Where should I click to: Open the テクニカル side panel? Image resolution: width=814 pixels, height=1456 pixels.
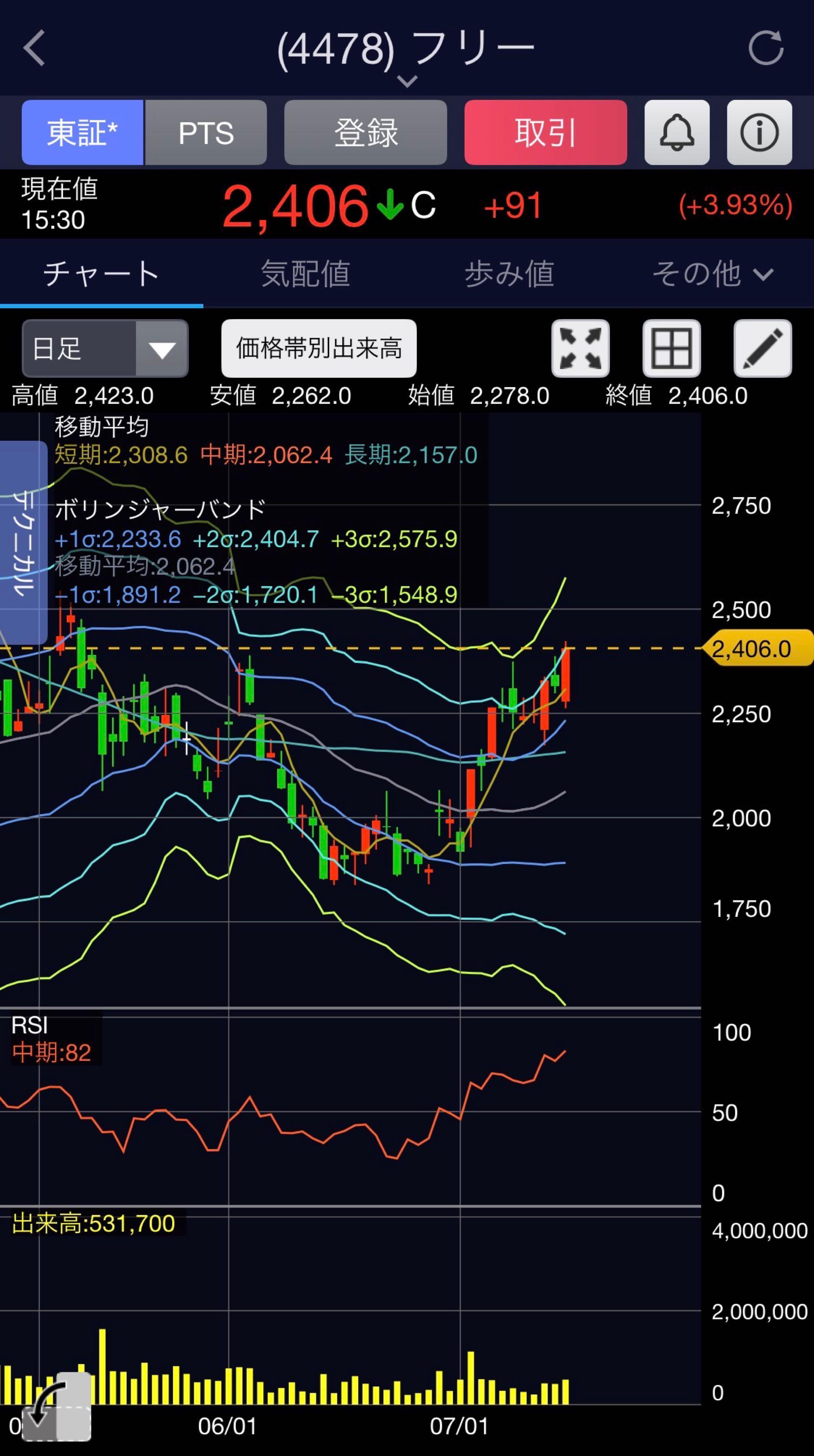23,543
